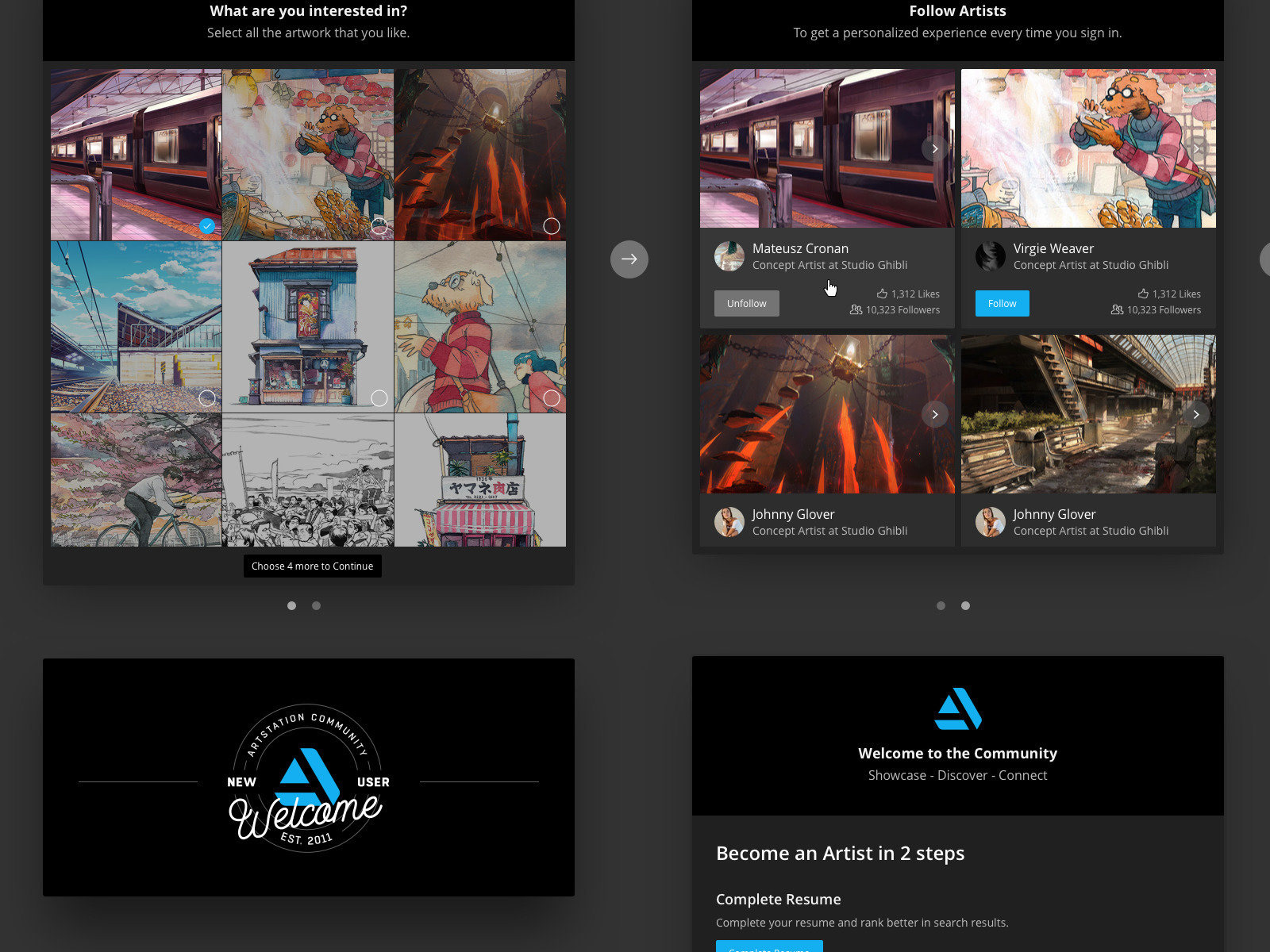Click likes thumbs-up icon on Virgie Weaver card

(x=1143, y=294)
